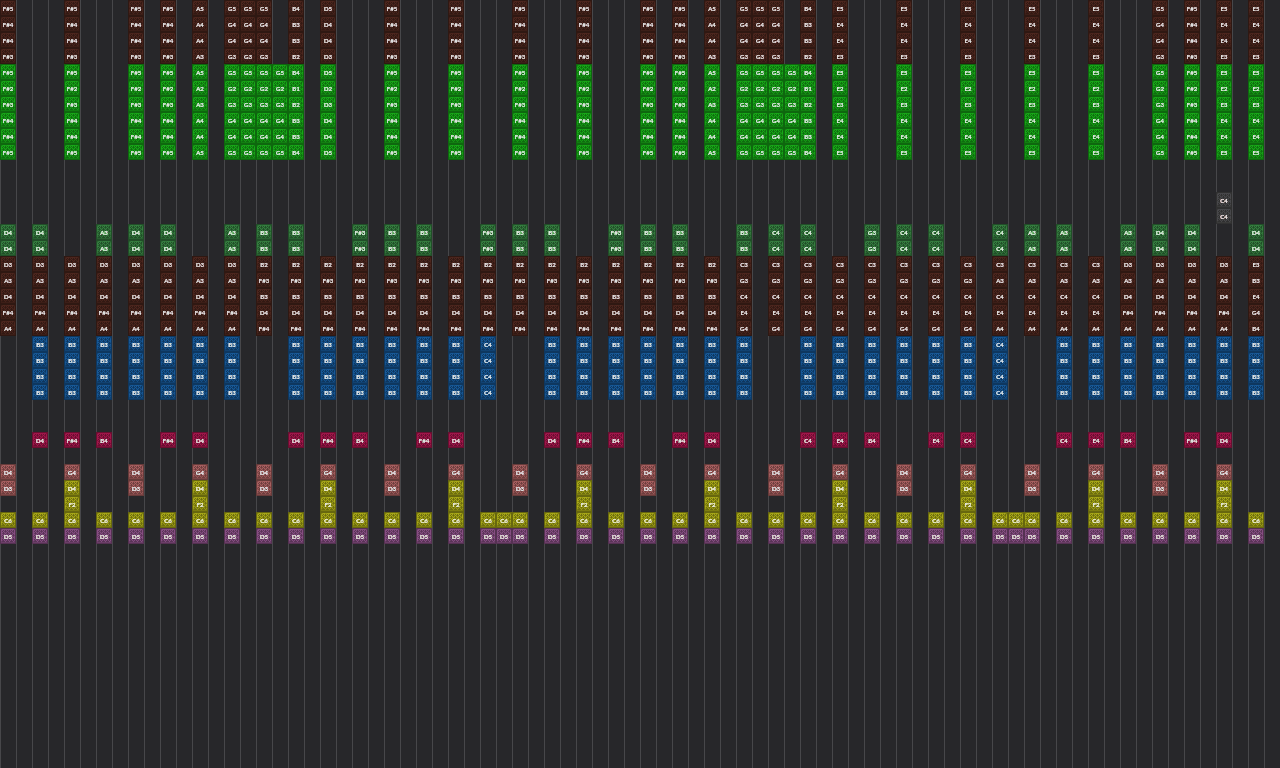Select the leftmost dark brown A5 note
This screenshot has width=1280, height=768.
point(200,9)
